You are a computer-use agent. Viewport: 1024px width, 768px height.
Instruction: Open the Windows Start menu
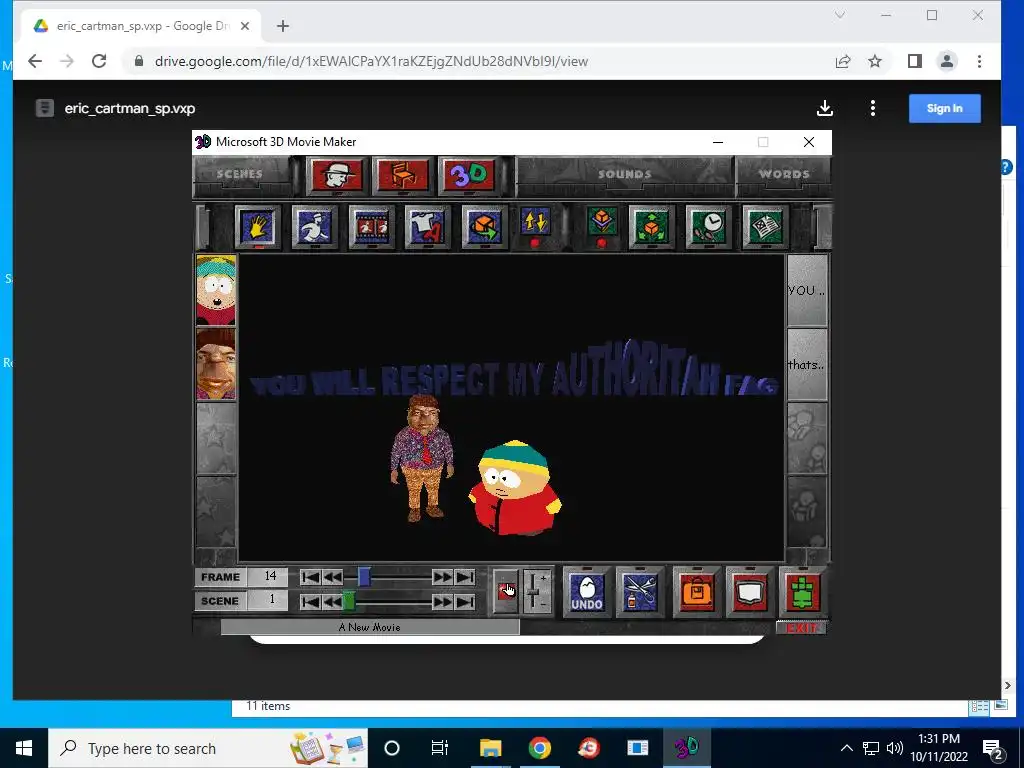pos(24,748)
